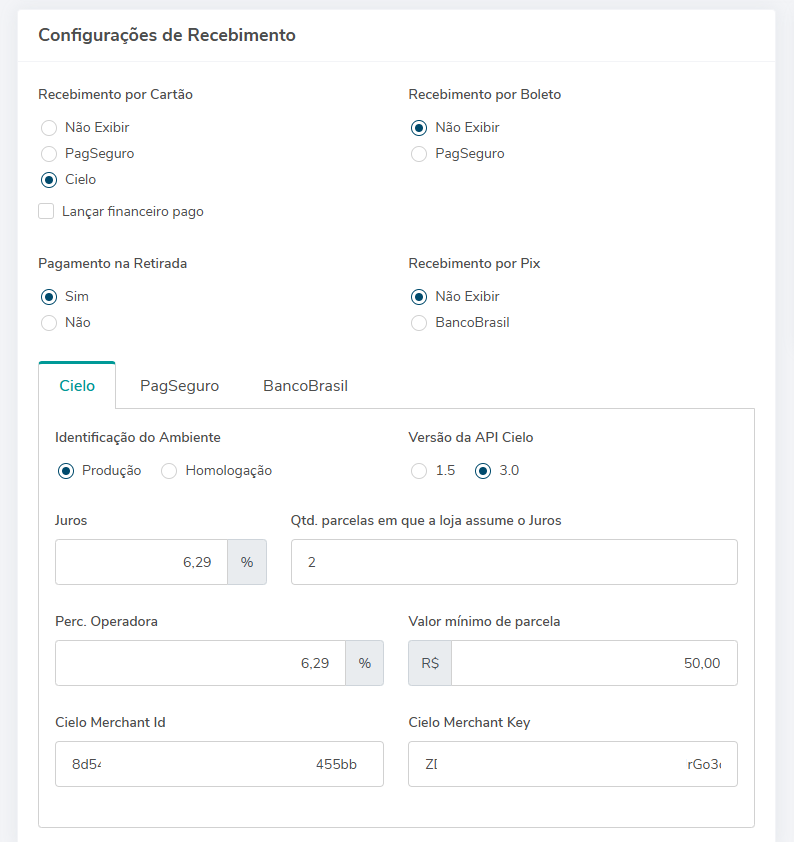Choose Homologação environment option

[170, 471]
